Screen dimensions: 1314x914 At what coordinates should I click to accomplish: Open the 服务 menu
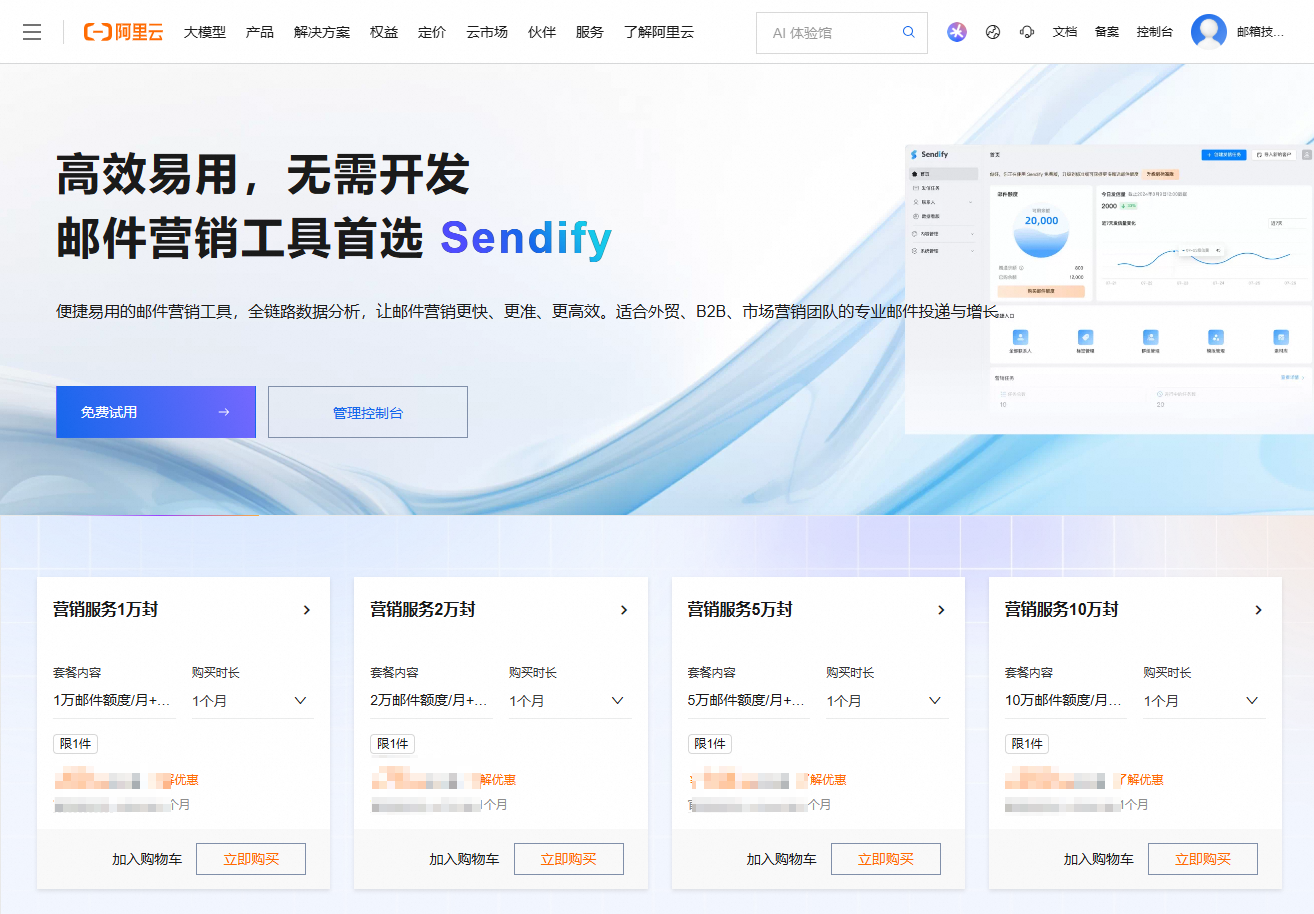(x=590, y=32)
